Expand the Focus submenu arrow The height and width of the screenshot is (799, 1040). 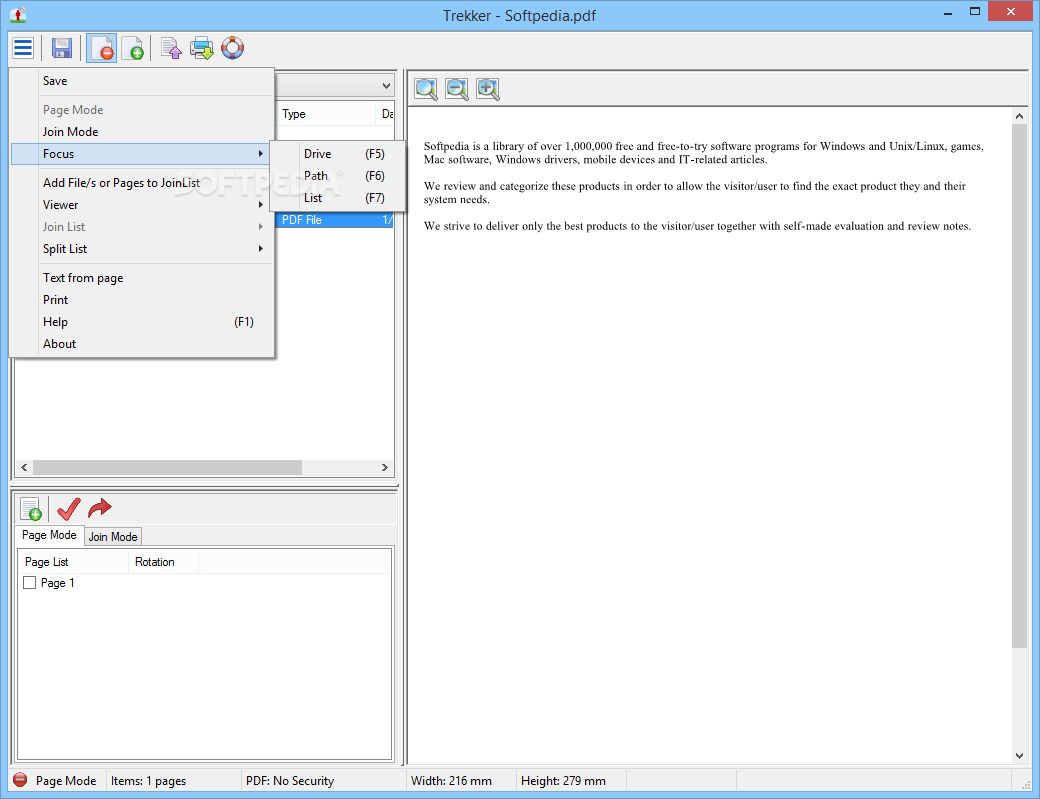tap(261, 154)
